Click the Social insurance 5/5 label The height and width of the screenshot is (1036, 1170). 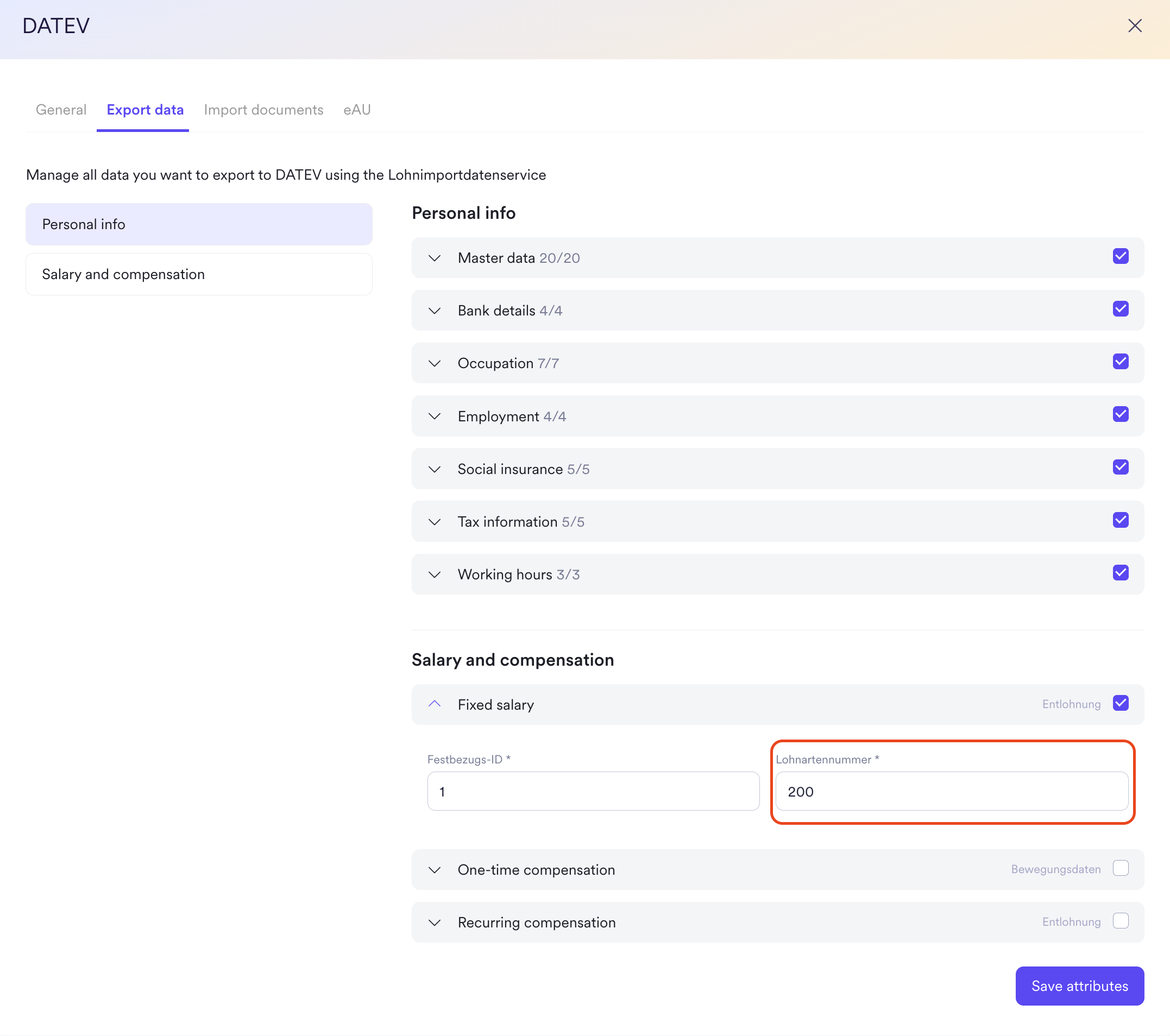click(523, 469)
